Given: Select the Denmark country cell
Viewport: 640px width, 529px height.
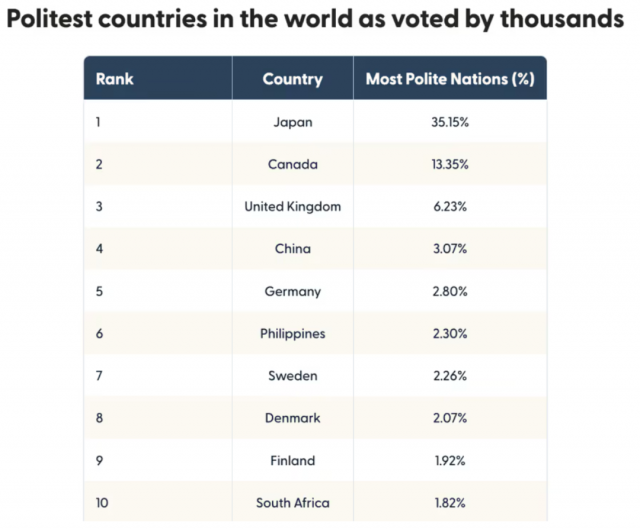Looking at the screenshot, I should (292, 418).
